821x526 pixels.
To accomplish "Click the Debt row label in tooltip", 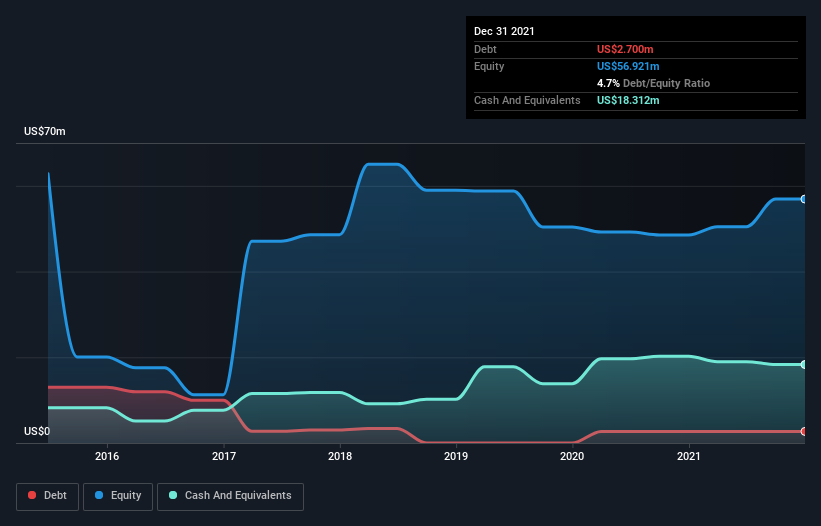I will click(x=485, y=49).
